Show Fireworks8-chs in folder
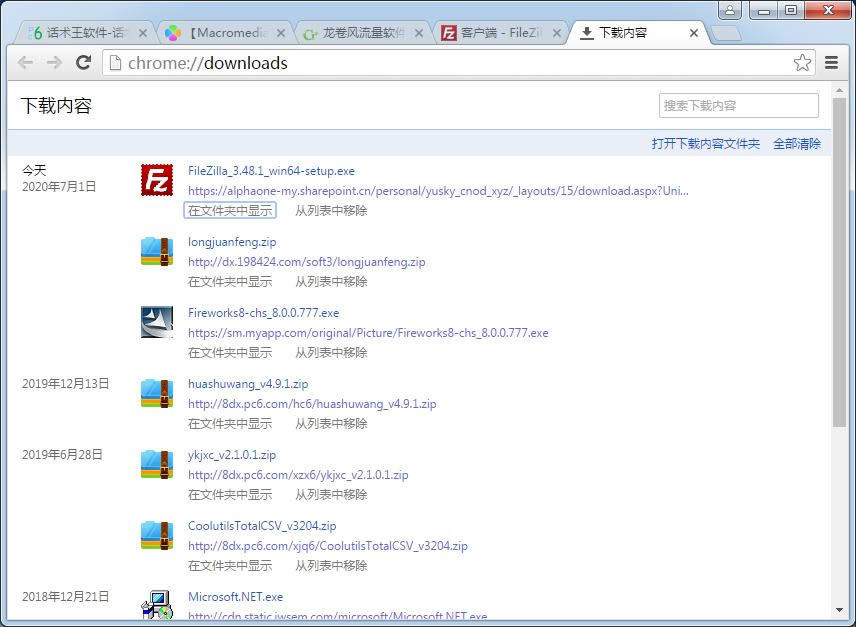Screen dimensions: 856x627 pyautogui.click(x=230, y=353)
